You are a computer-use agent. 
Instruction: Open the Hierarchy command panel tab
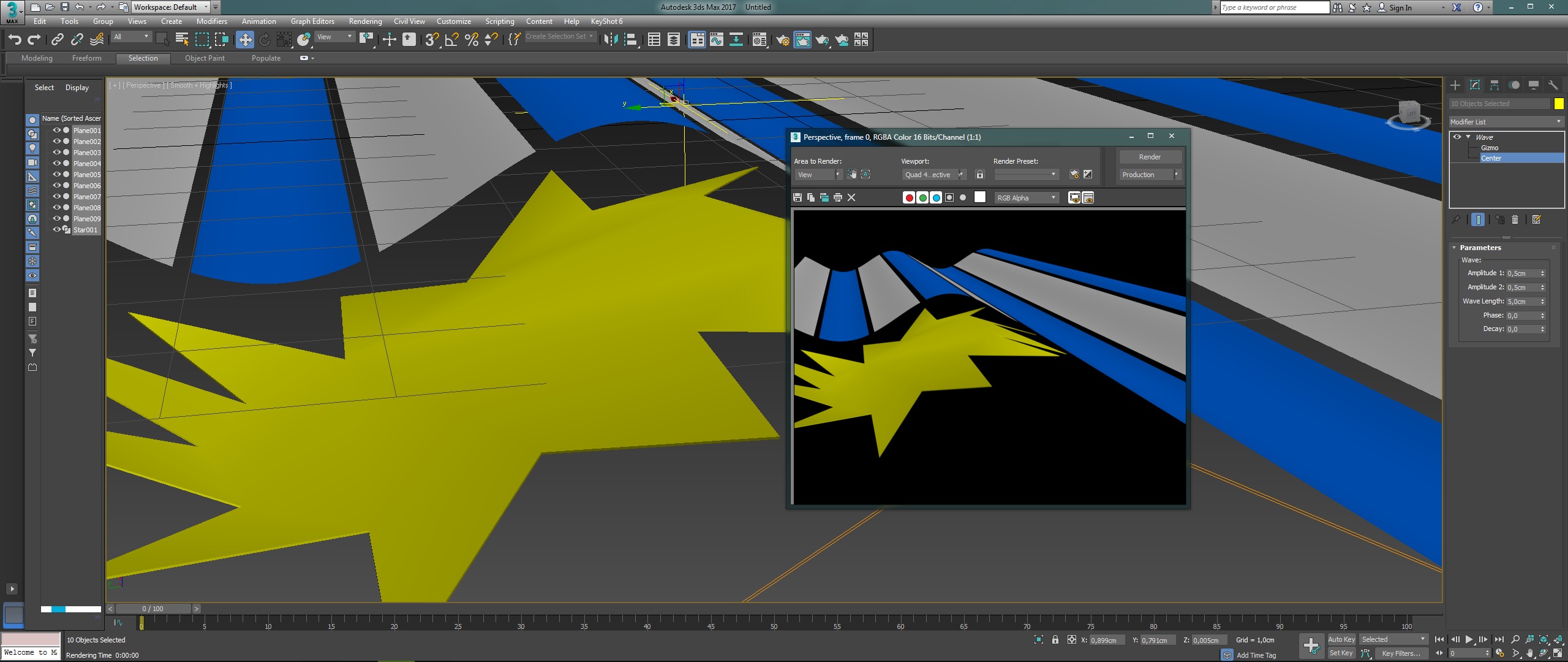tap(1494, 85)
